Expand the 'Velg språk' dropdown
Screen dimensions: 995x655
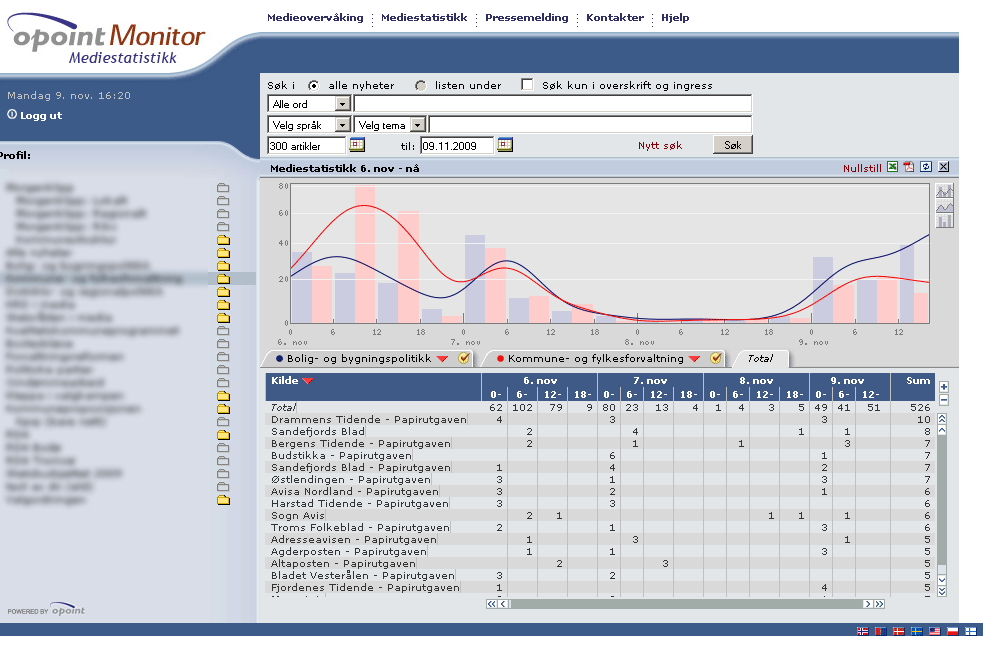click(x=342, y=124)
